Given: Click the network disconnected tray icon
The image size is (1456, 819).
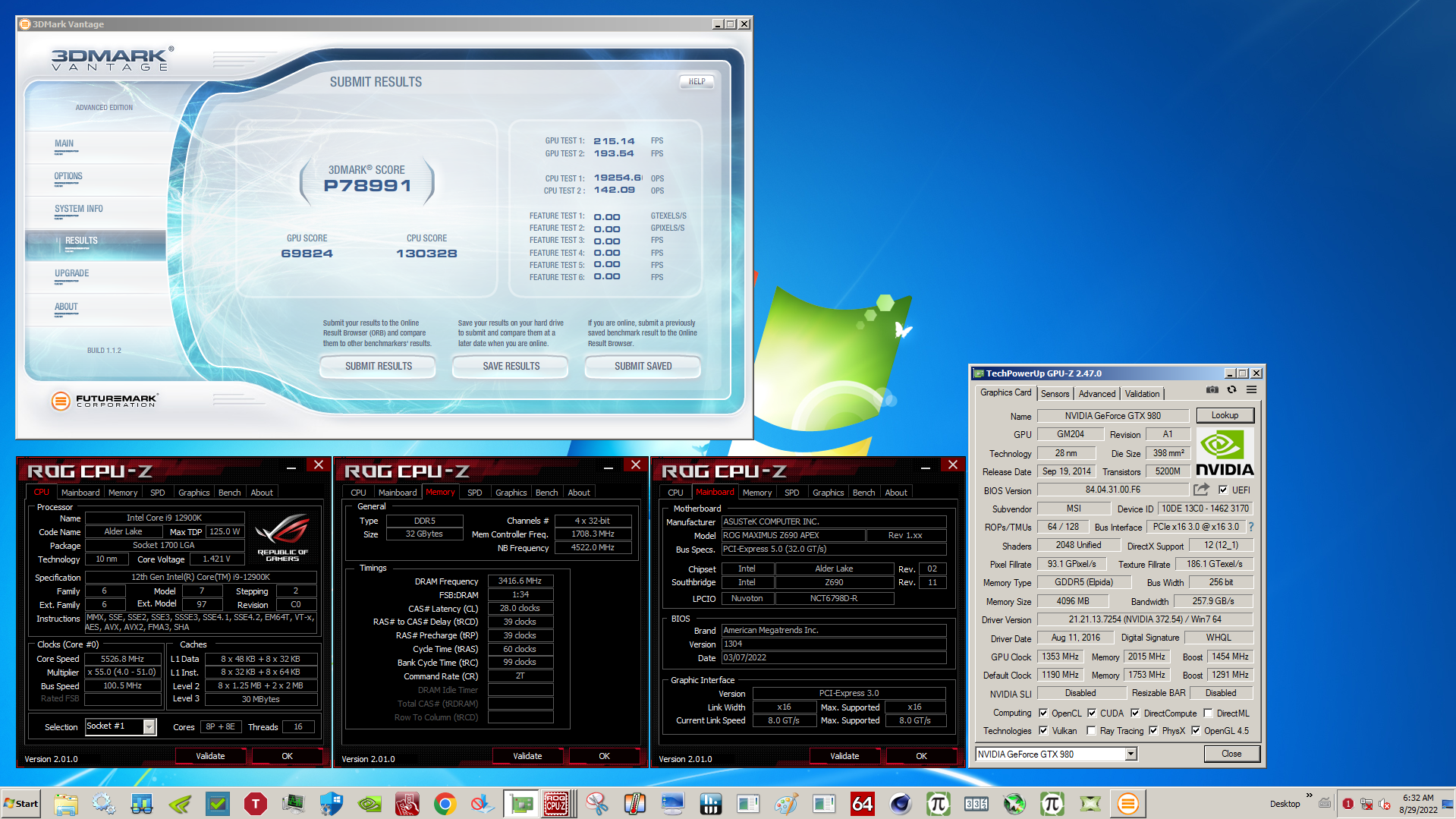Looking at the screenshot, I should (1366, 804).
